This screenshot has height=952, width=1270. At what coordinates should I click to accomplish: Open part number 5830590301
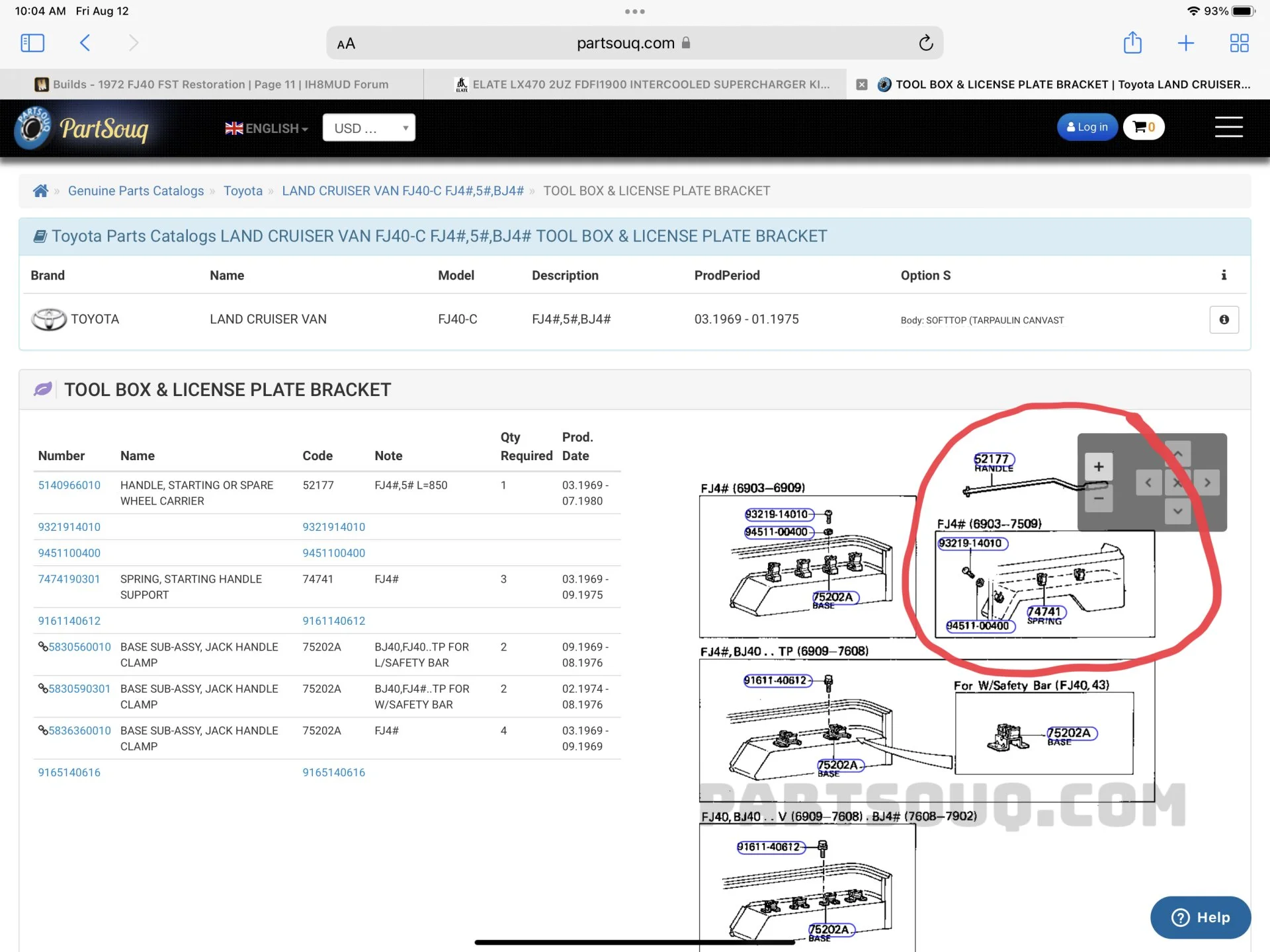click(79, 689)
